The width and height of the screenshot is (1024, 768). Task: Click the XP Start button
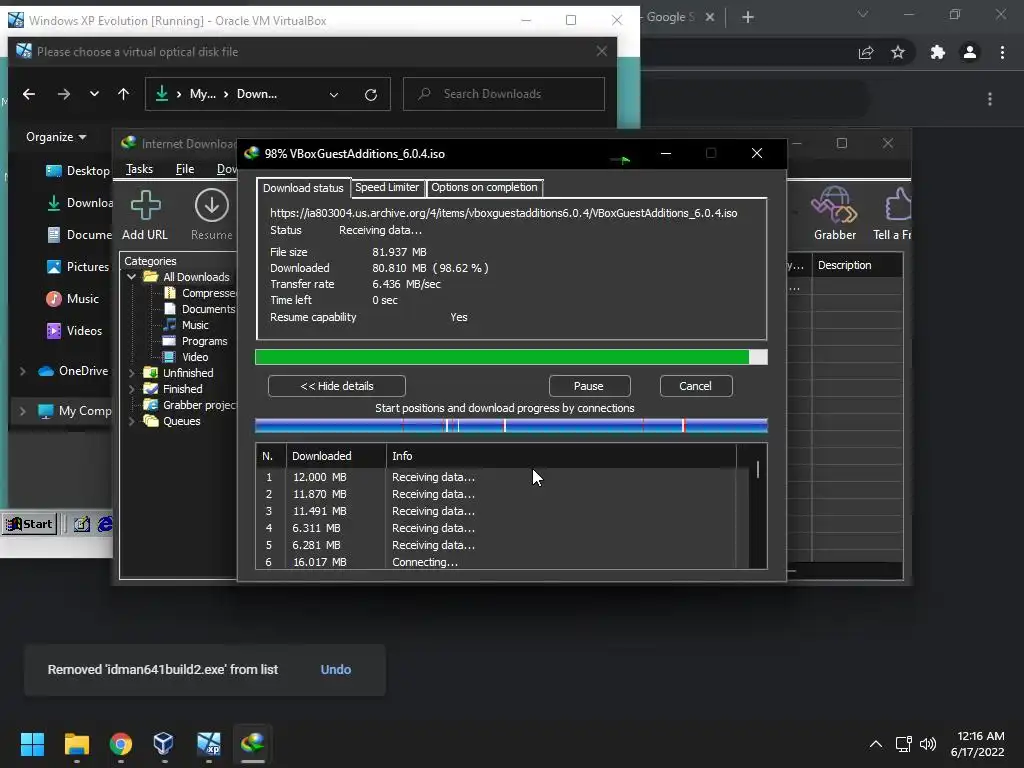click(x=29, y=524)
